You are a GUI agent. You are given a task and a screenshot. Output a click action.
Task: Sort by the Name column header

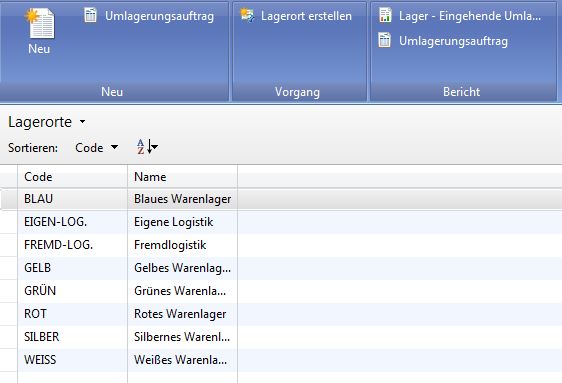click(182, 177)
